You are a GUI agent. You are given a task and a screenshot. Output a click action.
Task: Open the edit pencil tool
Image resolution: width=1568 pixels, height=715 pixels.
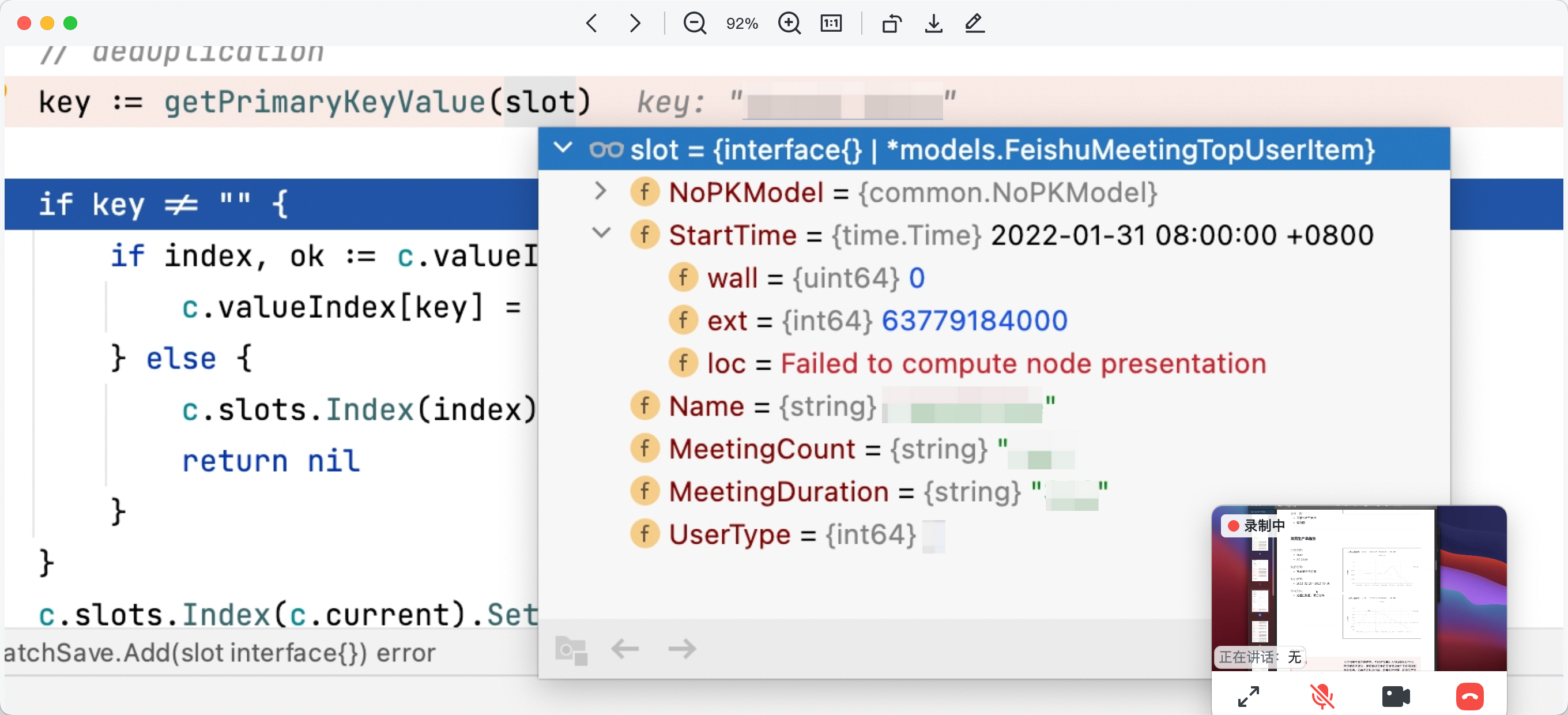974,23
